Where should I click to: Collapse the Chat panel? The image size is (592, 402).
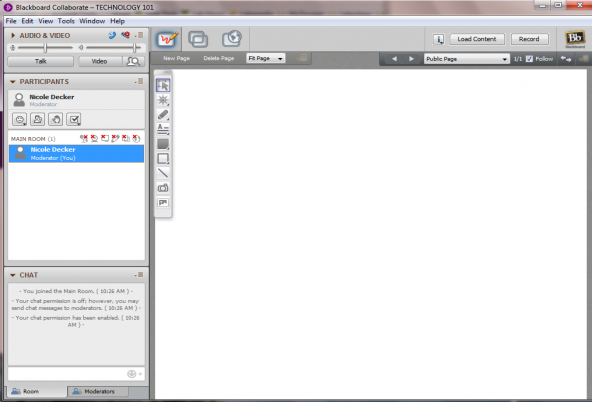[x=13, y=275]
